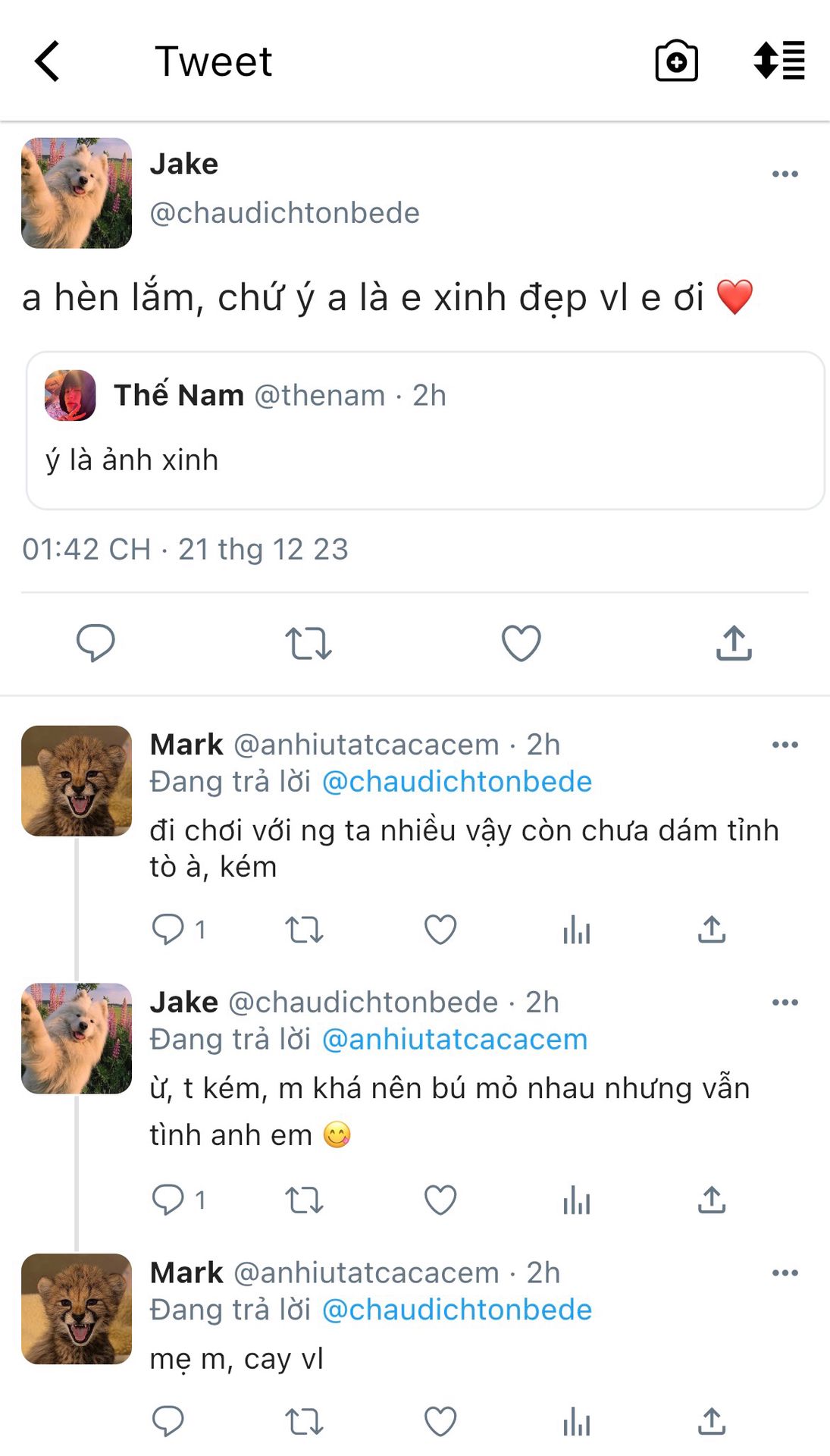Open more options on Jake's main tweet
Image resolution: width=830 pixels, height=1456 pixels.
pos(785,174)
